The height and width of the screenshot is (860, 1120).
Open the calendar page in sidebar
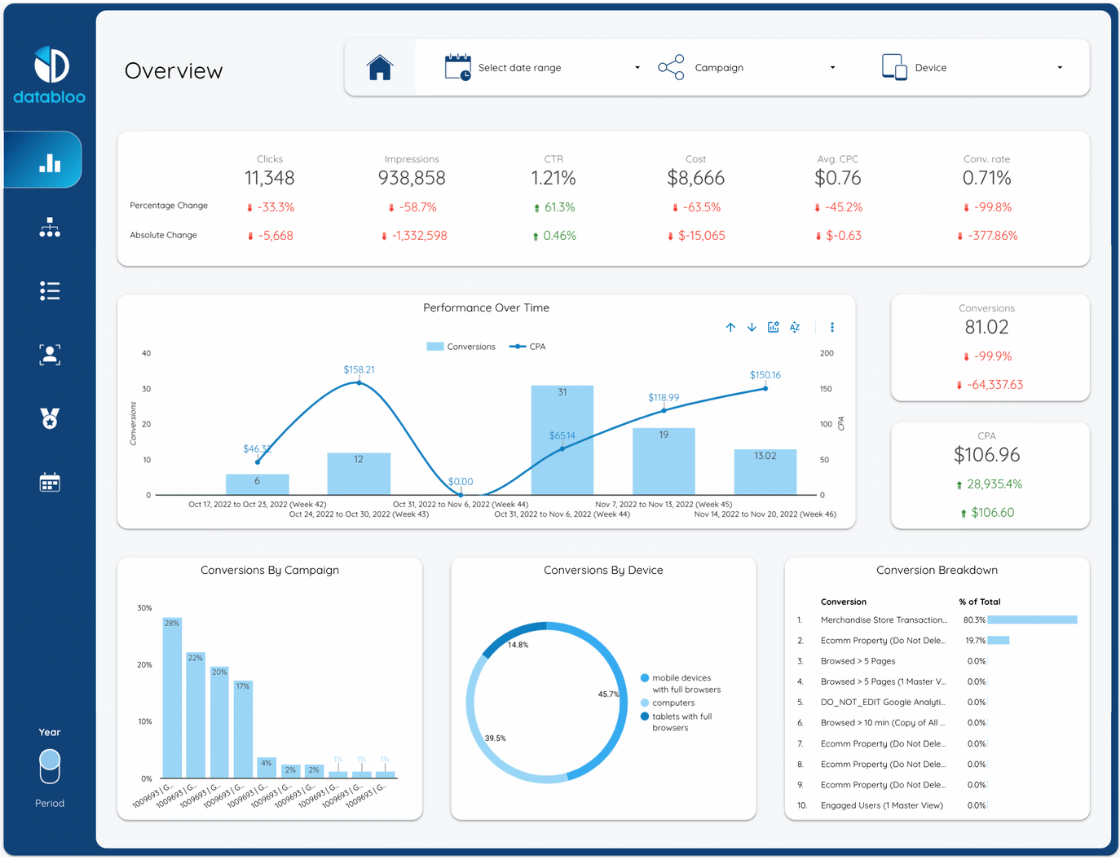click(x=49, y=483)
